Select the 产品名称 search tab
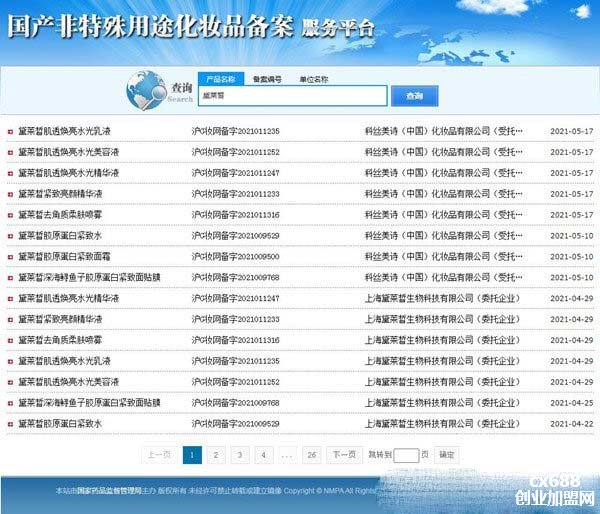 pyautogui.click(x=221, y=79)
